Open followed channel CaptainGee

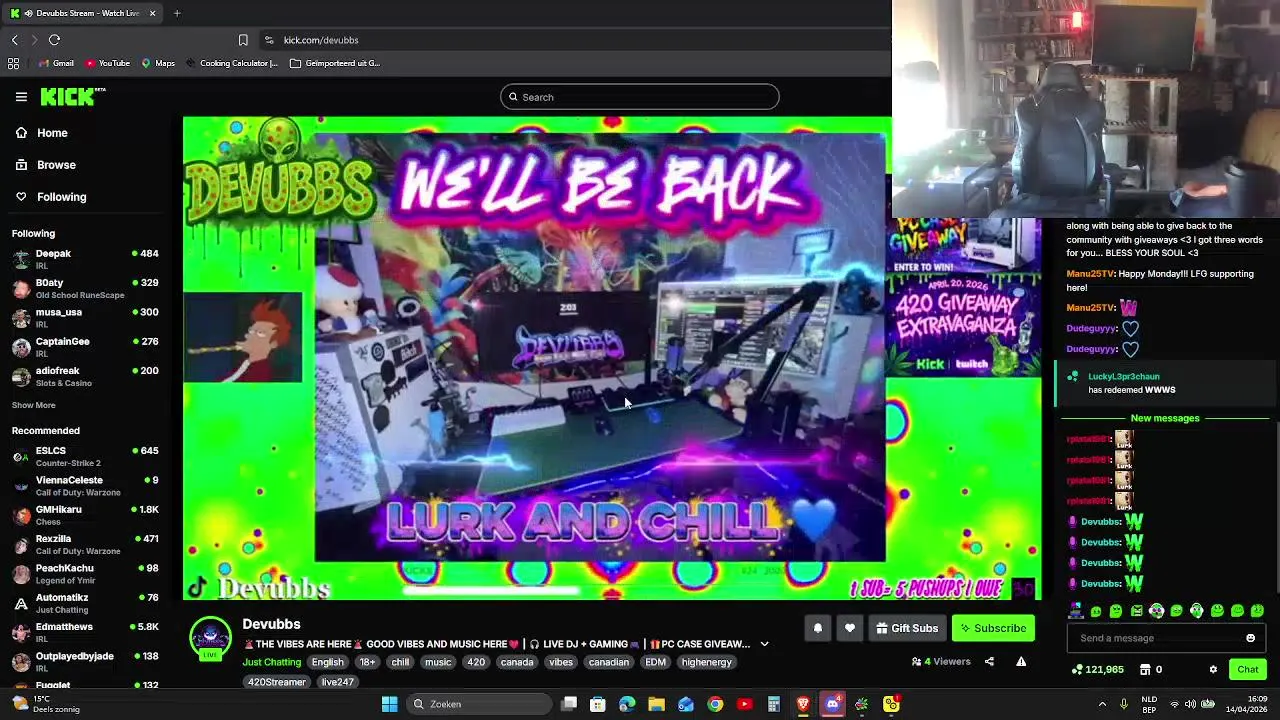coord(85,346)
